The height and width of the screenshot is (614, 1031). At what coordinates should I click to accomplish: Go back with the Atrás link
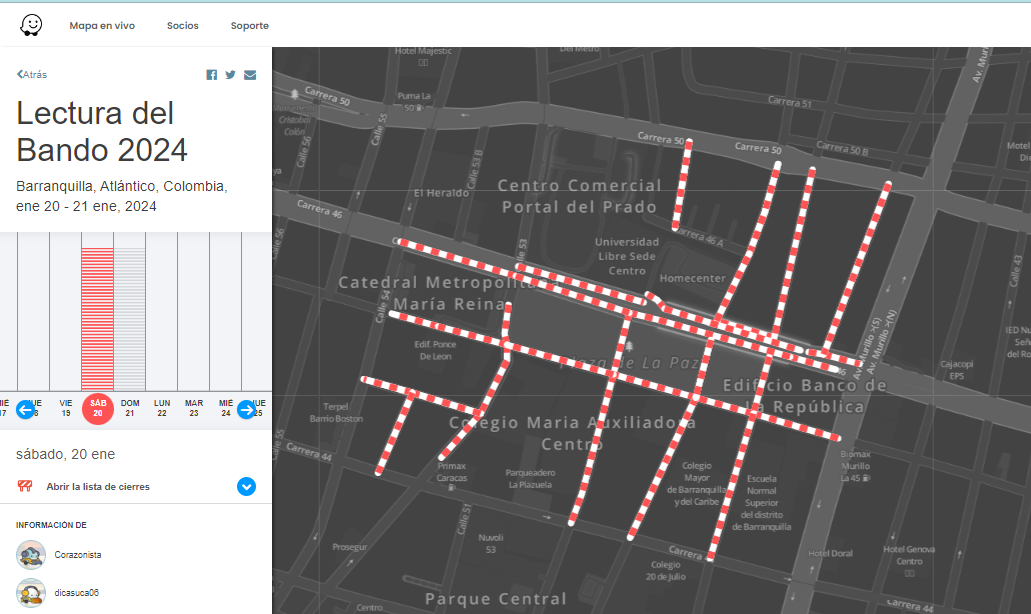(32, 74)
